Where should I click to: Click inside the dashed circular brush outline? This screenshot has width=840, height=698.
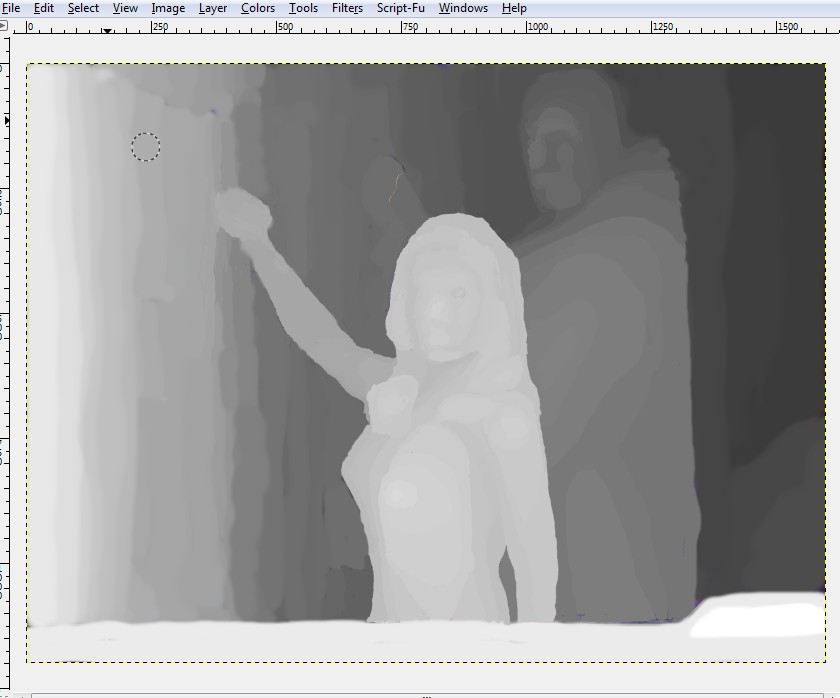pyautogui.click(x=145, y=147)
